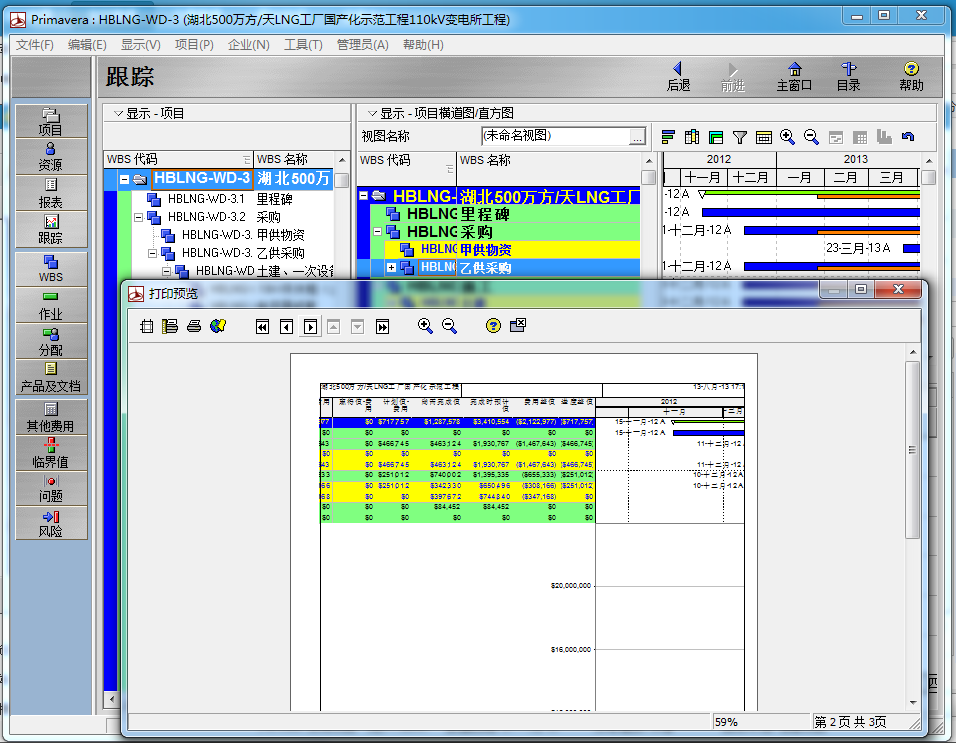Collapse the HBLNG-WD-3.2 采购 node
The height and width of the screenshot is (743, 956).
tap(138, 217)
